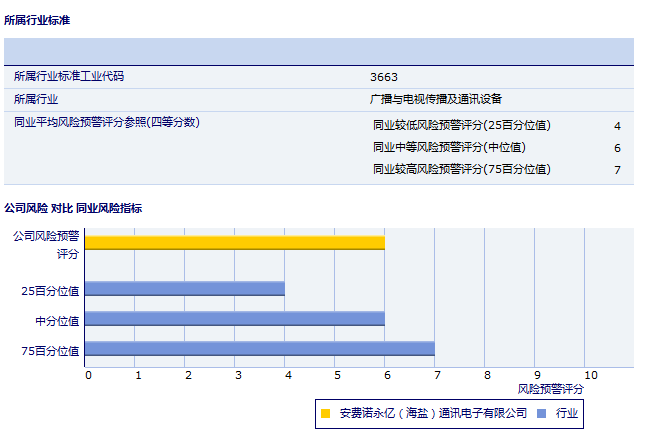Click the 行业 legend label
Screen dimensions: 646x434
(567, 412)
